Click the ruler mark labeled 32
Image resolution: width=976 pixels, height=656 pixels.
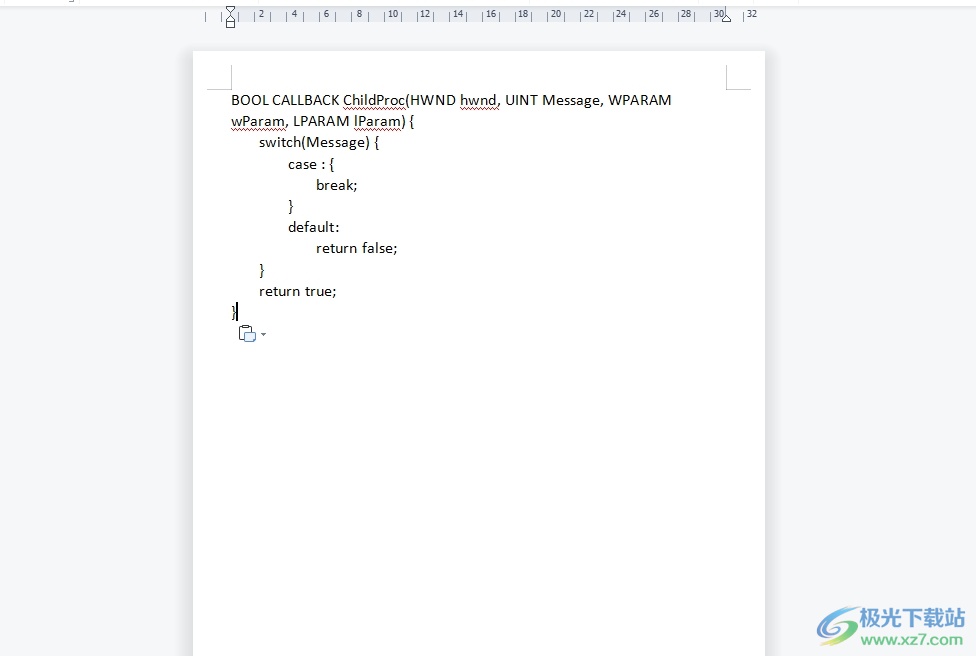752,14
